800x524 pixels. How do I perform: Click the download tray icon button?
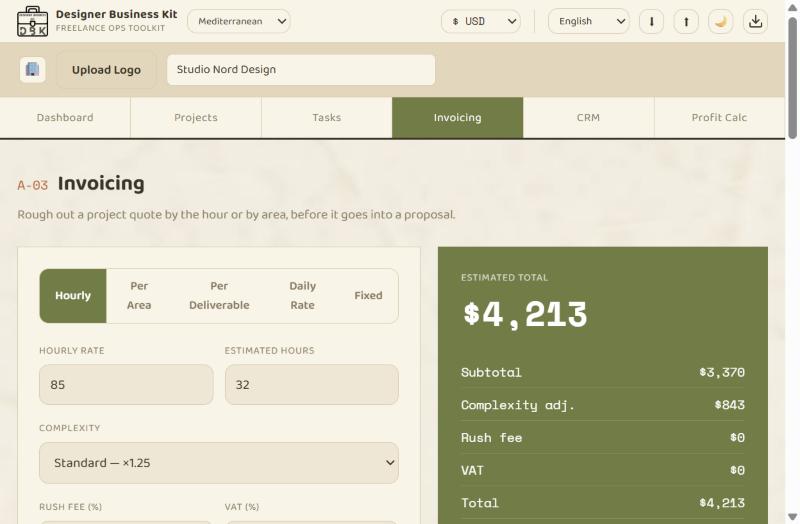[x=756, y=21]
